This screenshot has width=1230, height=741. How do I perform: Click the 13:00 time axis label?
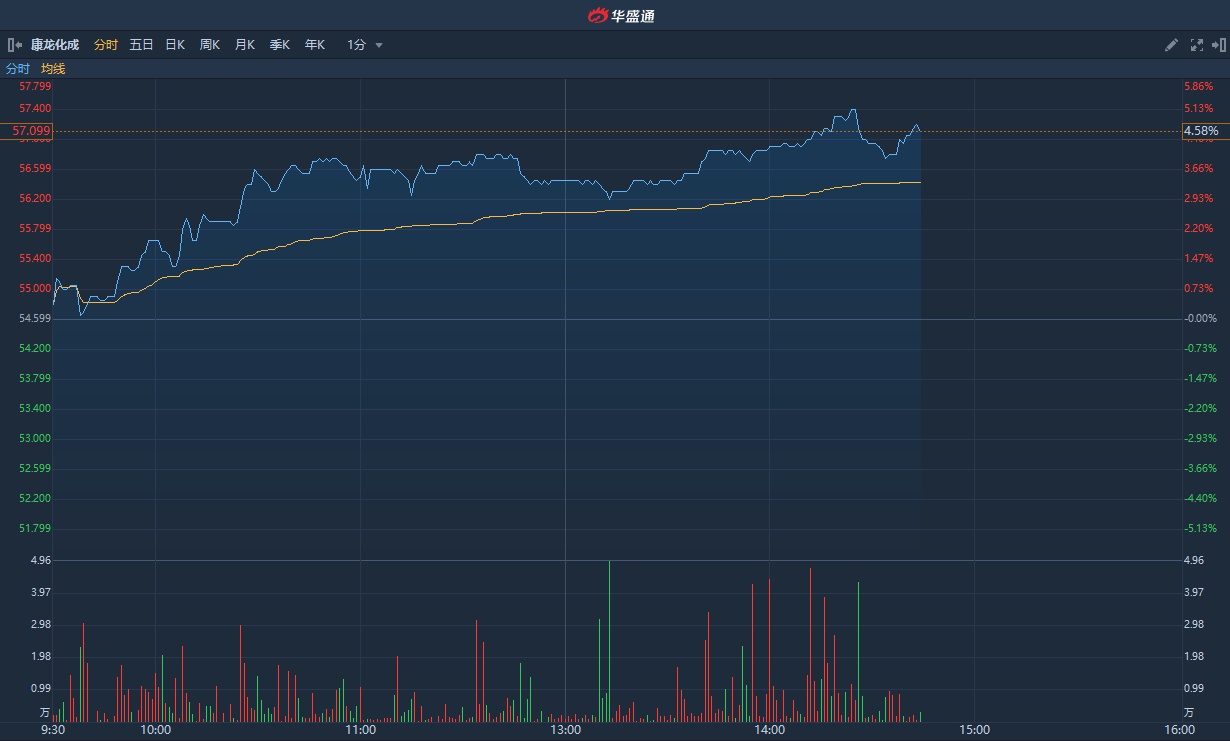pyautogui.click(x=565, y=730)
